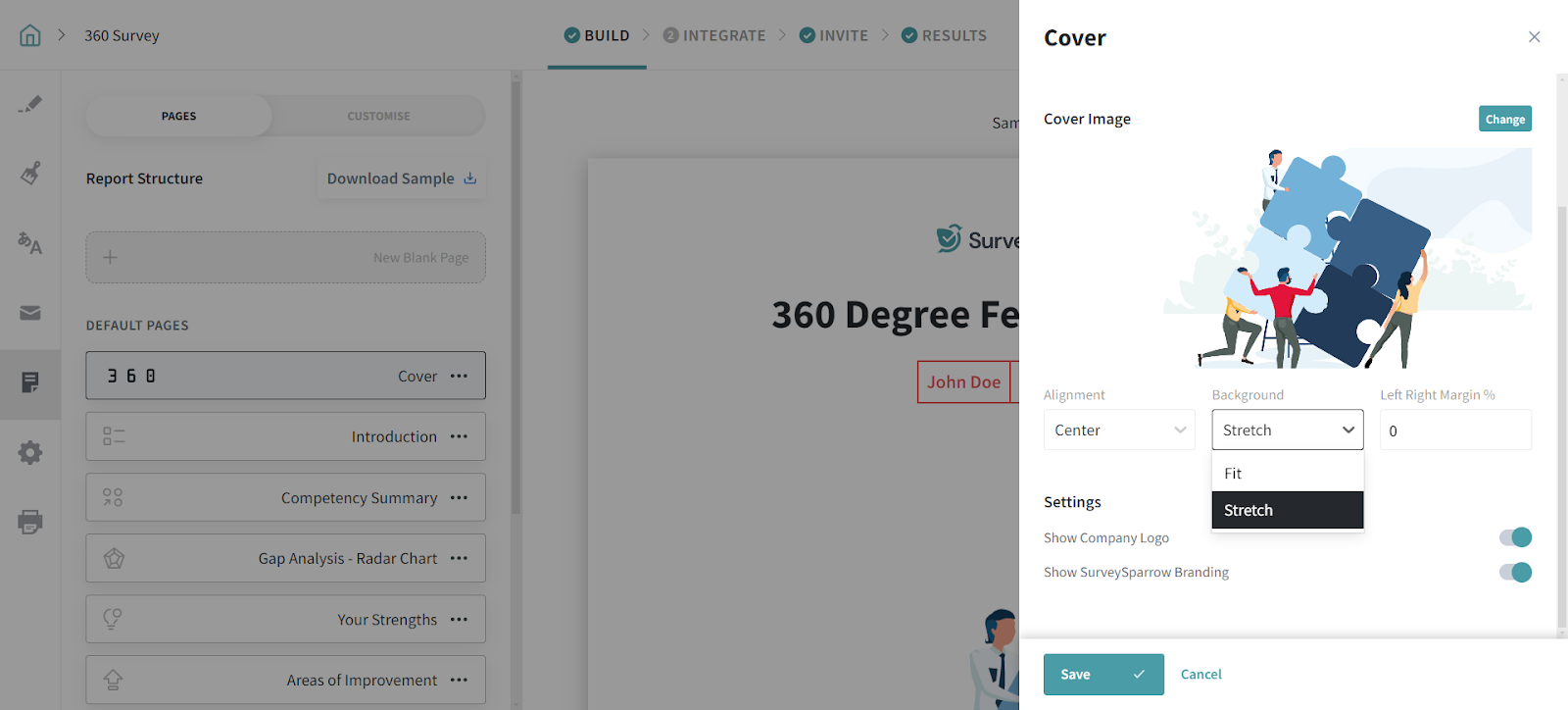Open the settings gear icon in sidebar

pyautogui.click(x=30, y=452)
